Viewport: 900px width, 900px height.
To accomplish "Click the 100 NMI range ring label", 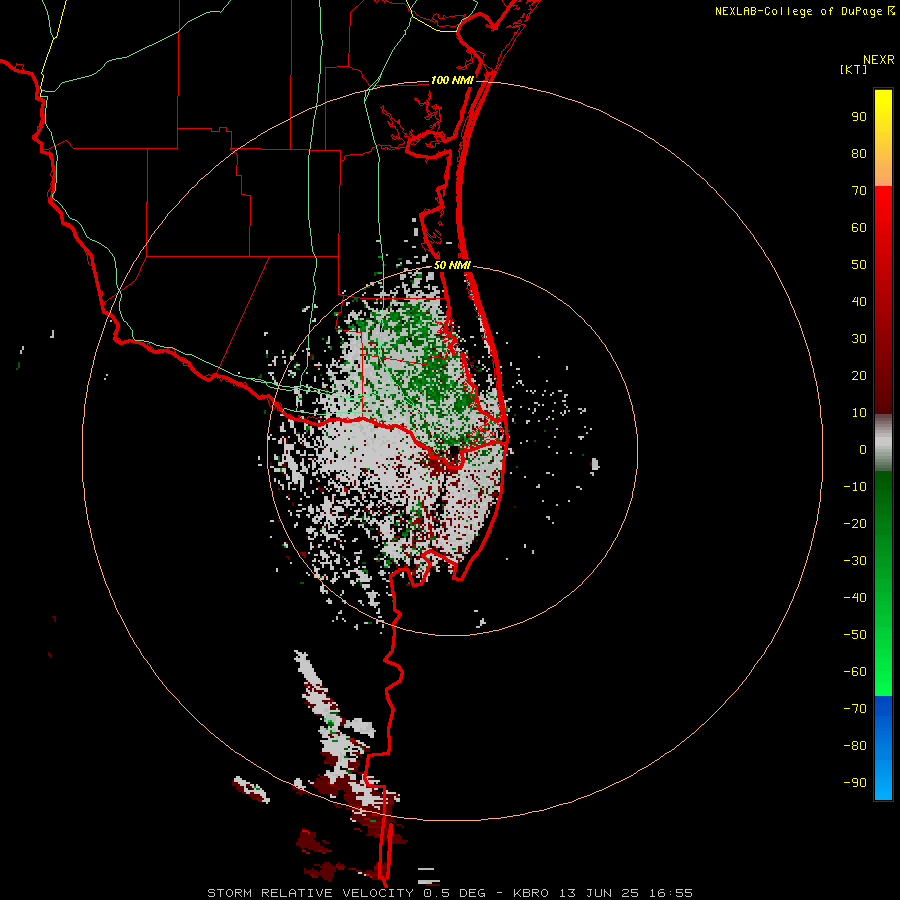I will 452,80.
